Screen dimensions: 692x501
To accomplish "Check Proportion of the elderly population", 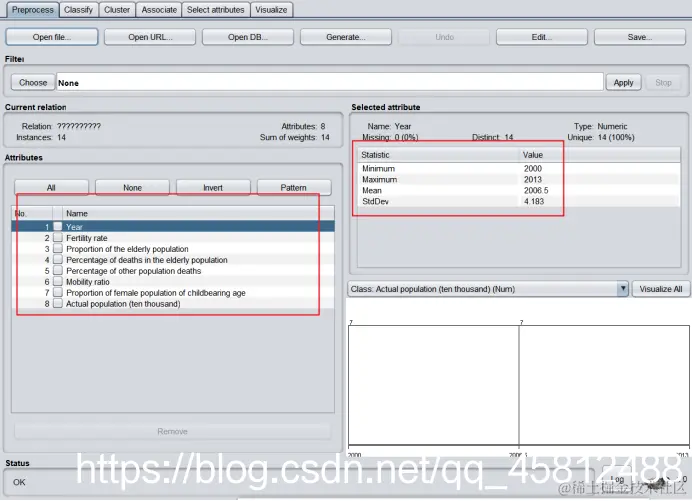I will (x=58, y=249).
